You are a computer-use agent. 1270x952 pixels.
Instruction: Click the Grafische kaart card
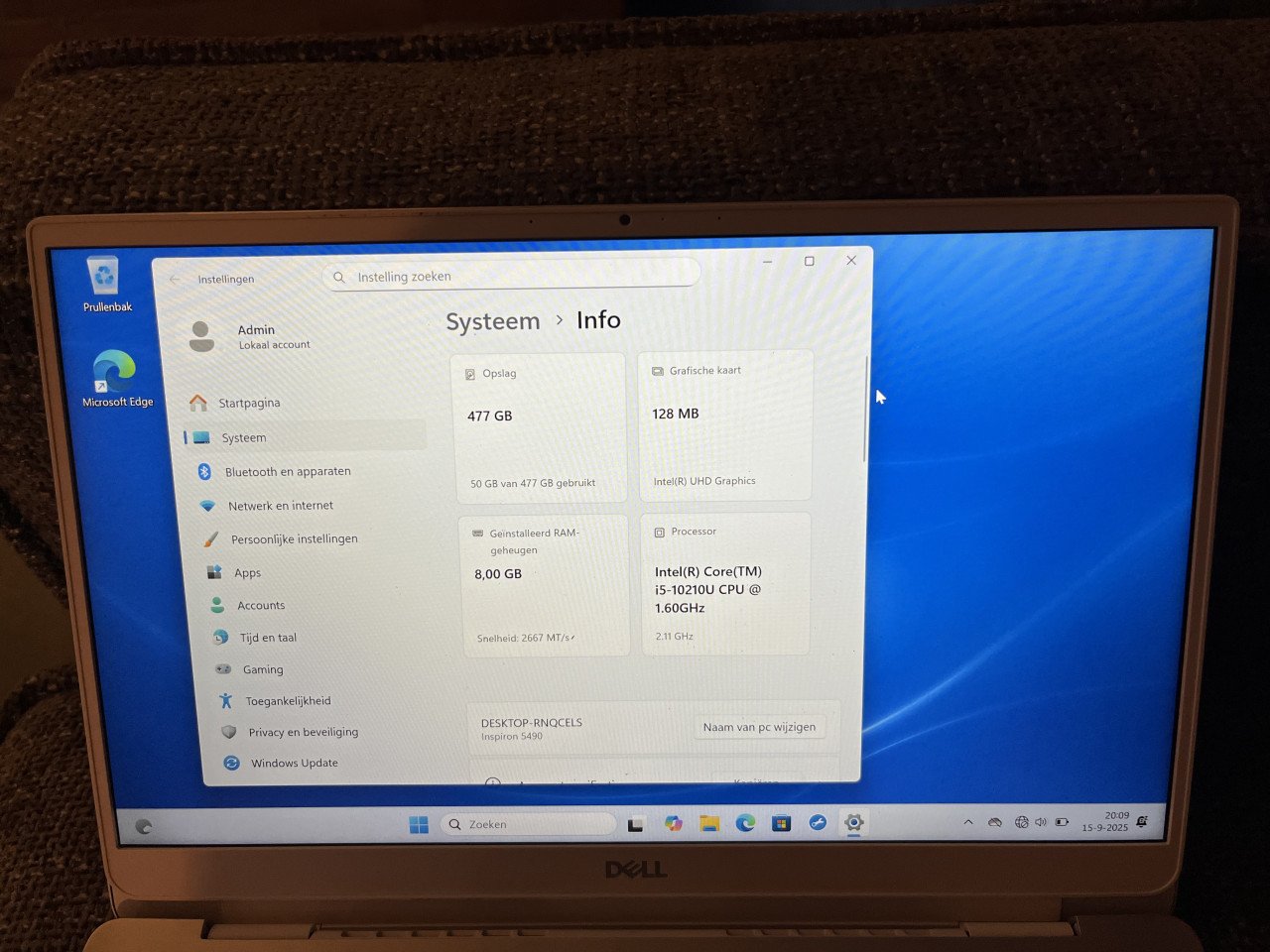[725, 424]
